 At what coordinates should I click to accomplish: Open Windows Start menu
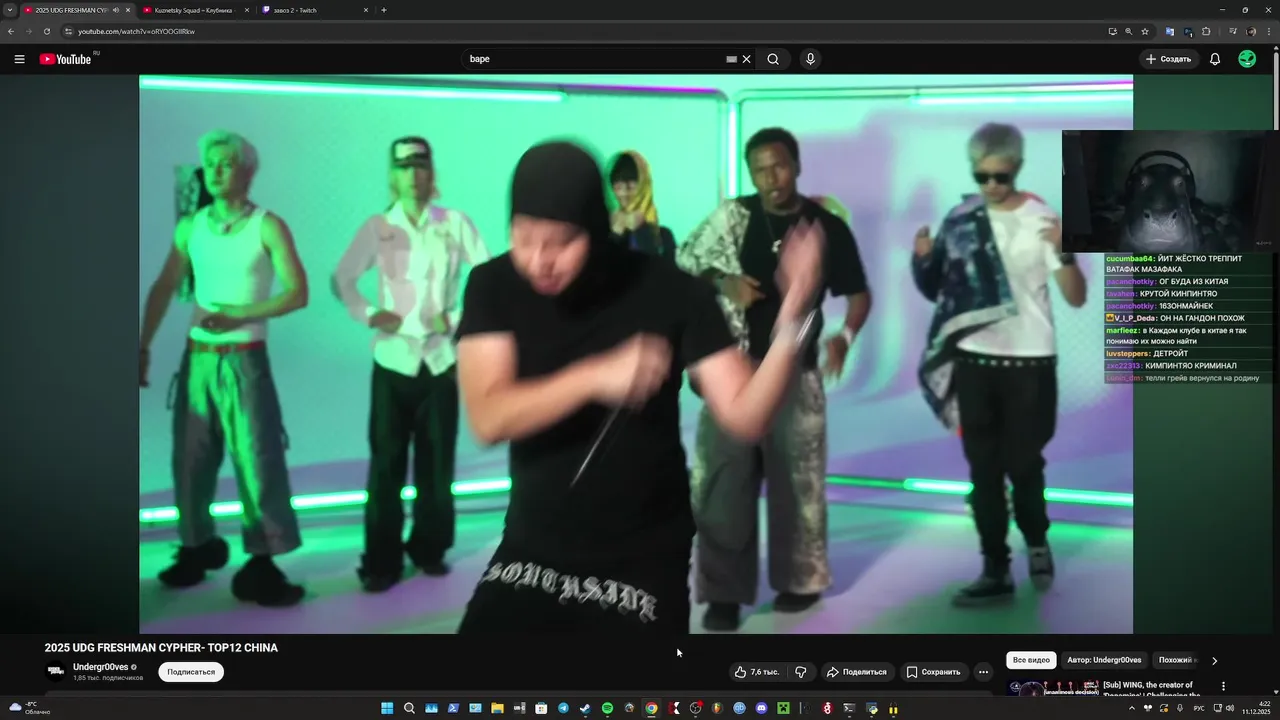[x=387, y=708]
